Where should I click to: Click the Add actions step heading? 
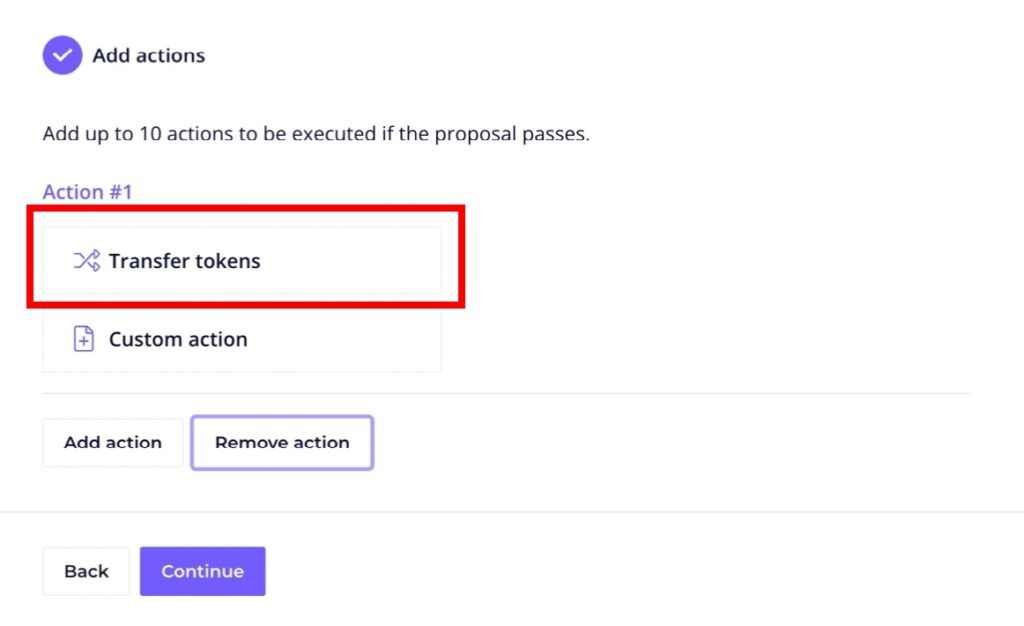click(148, 56)
